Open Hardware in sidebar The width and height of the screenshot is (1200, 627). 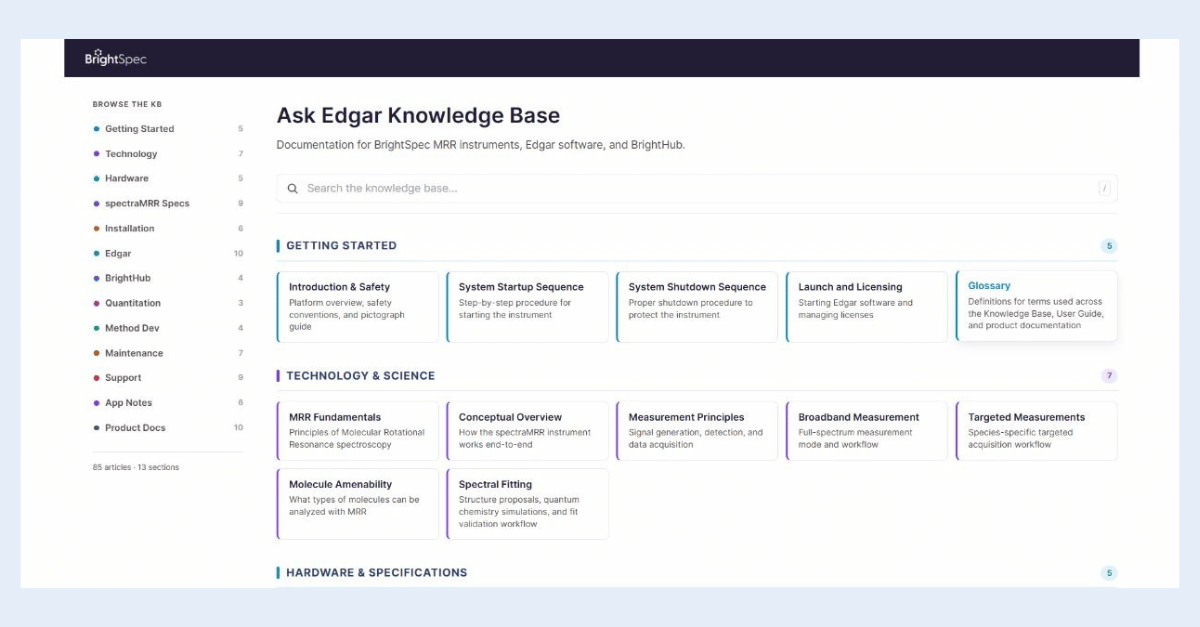(x=168, y=179)
